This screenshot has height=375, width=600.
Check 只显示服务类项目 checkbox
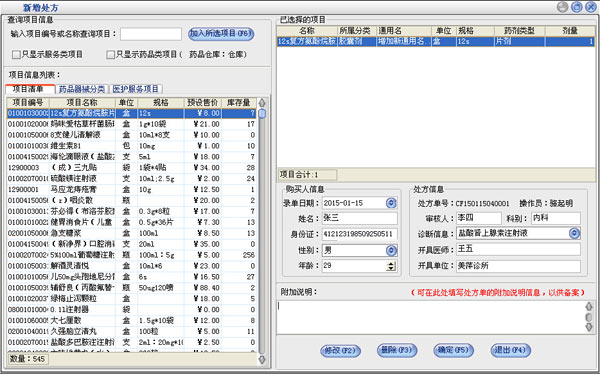point(16,55)
